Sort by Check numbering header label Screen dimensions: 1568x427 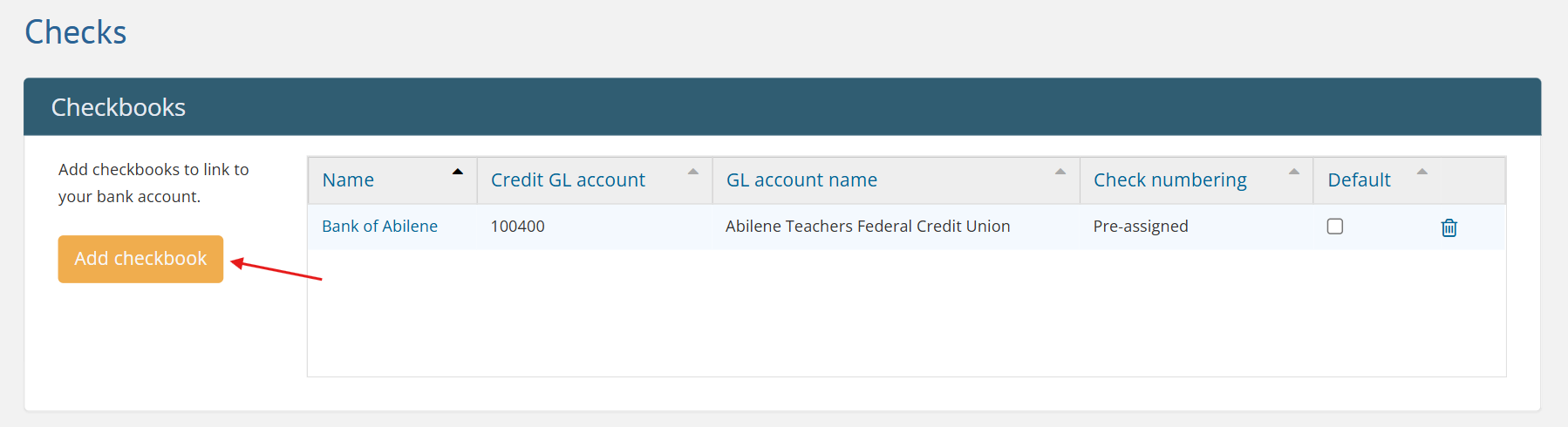(x=1169, y=180)
